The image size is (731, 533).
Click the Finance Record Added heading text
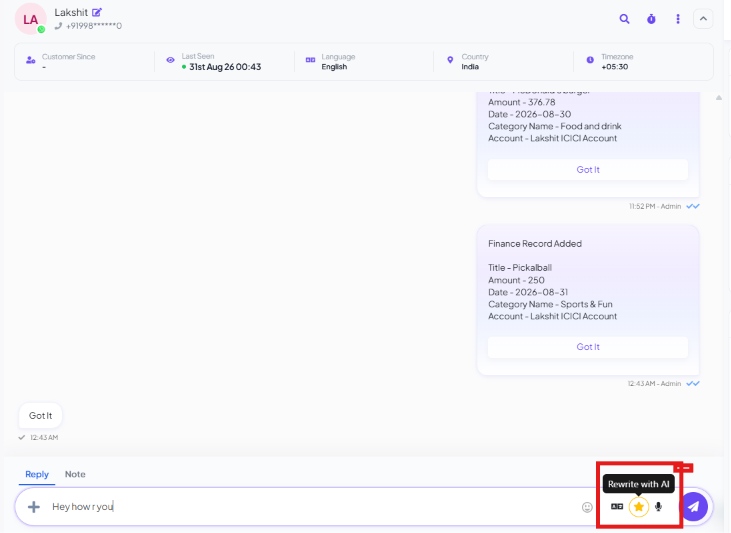(x=535, y=244)
